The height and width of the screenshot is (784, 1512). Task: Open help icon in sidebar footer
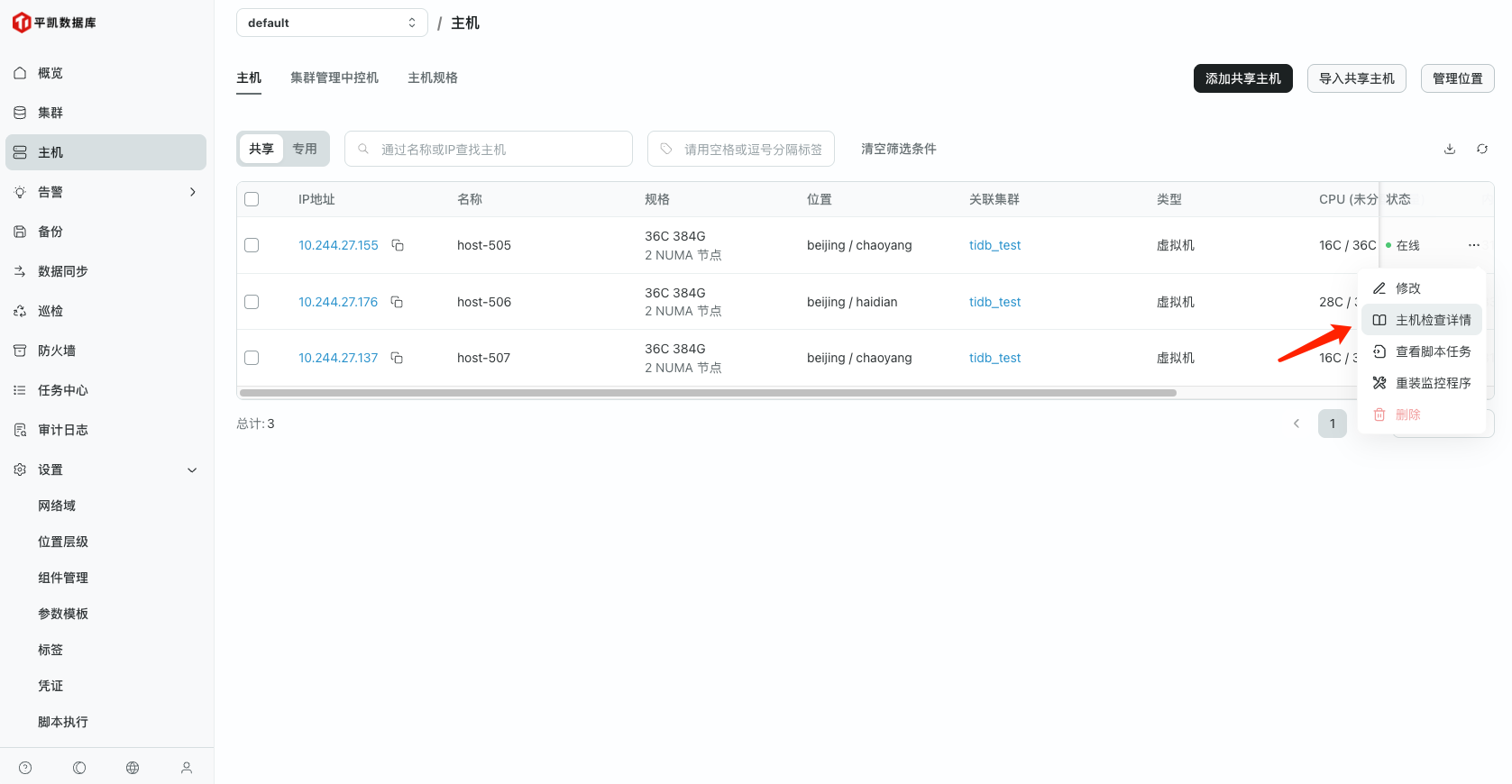[25, 768]
